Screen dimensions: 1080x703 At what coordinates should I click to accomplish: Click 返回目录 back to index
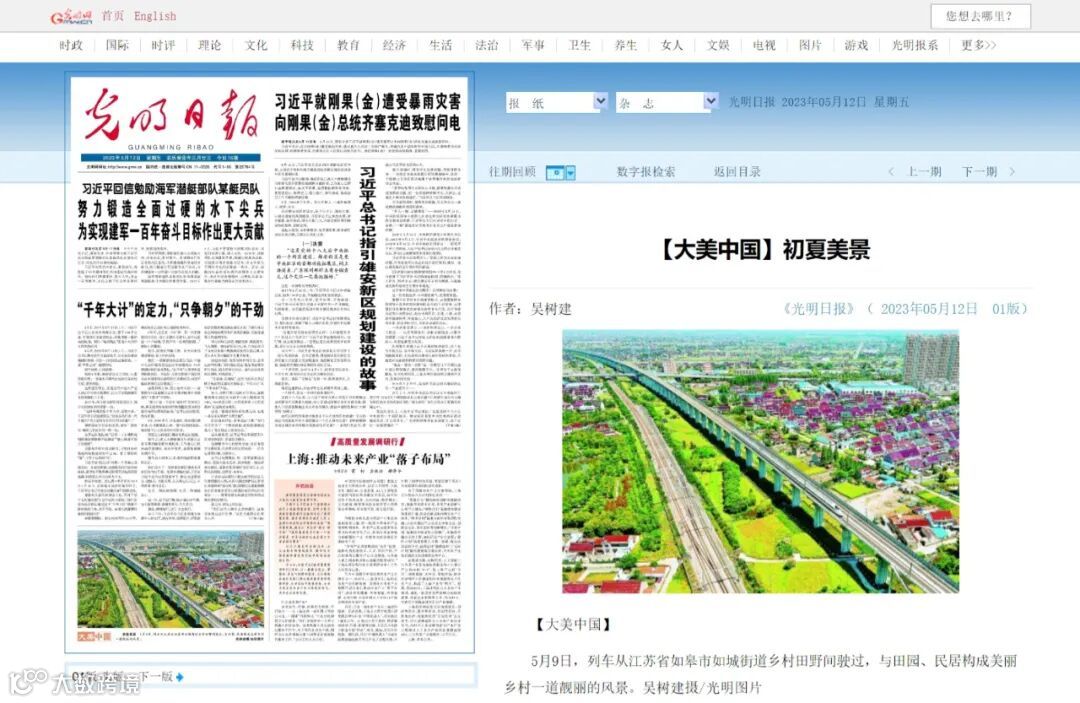coord(737,171)
